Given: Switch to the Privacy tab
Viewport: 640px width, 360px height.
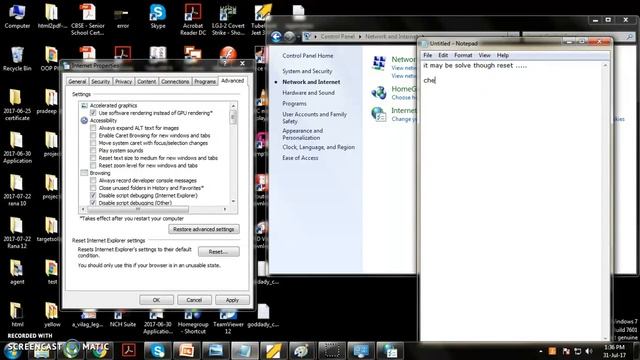Looking at the screenshot, I should click(x=123, y=82).
